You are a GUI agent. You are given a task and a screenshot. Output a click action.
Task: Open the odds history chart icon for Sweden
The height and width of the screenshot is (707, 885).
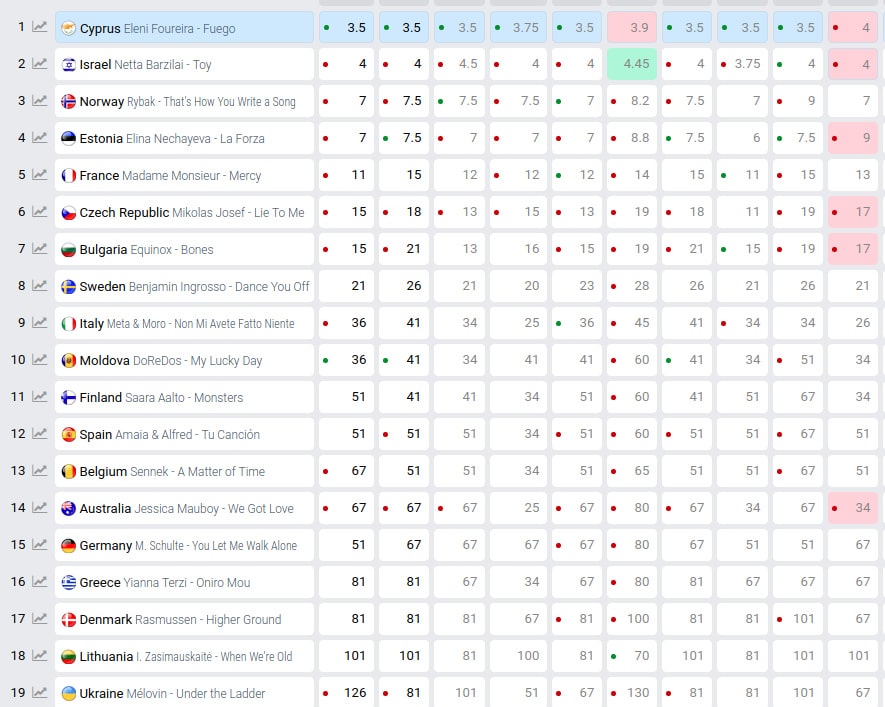pos(40,286)
